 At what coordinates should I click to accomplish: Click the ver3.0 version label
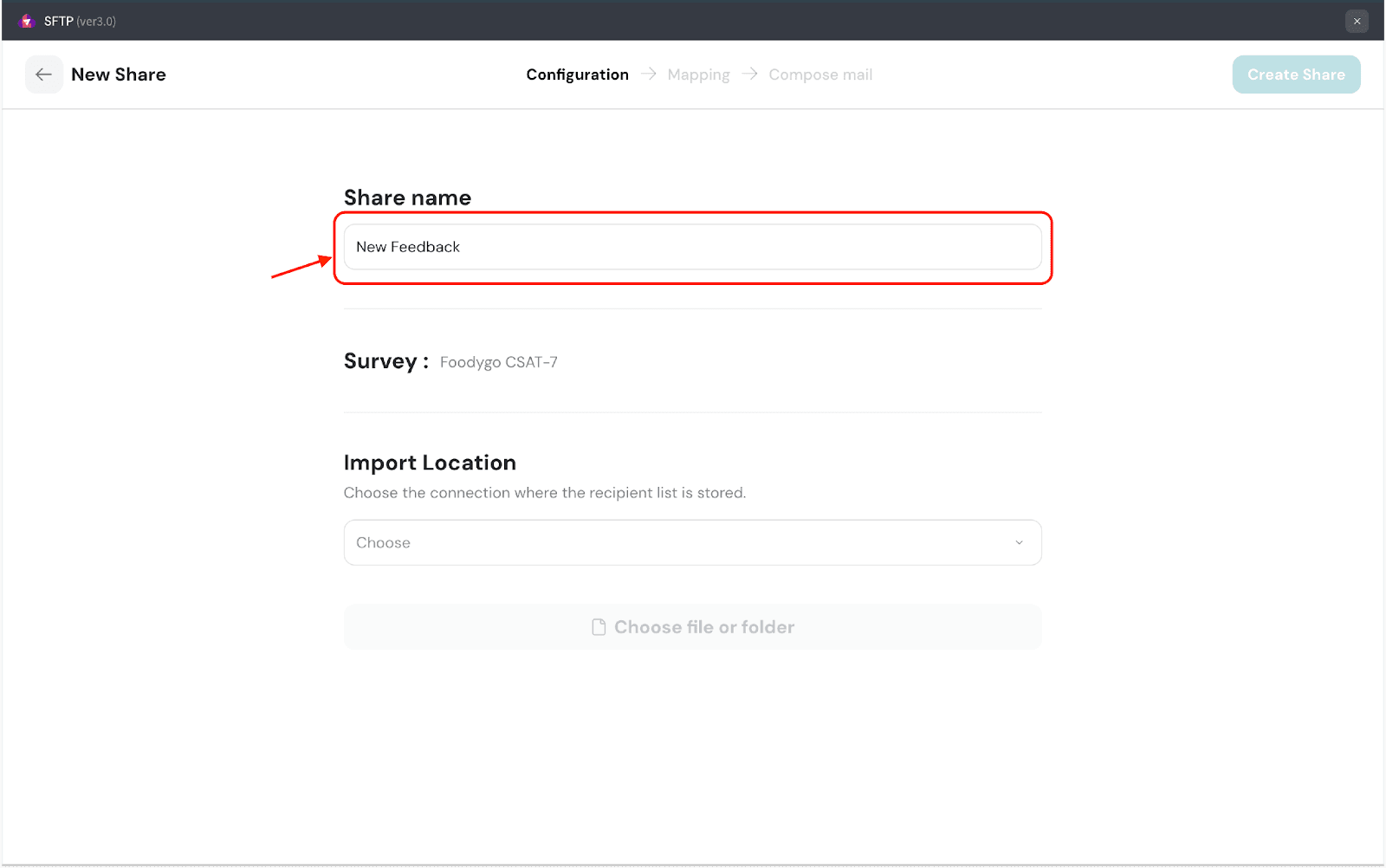(96, 21)
